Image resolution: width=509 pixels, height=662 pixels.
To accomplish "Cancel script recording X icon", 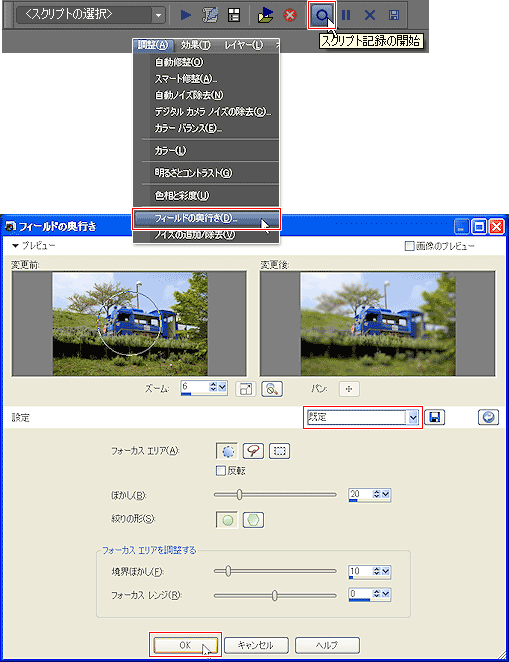I will (x=370, y=16).
